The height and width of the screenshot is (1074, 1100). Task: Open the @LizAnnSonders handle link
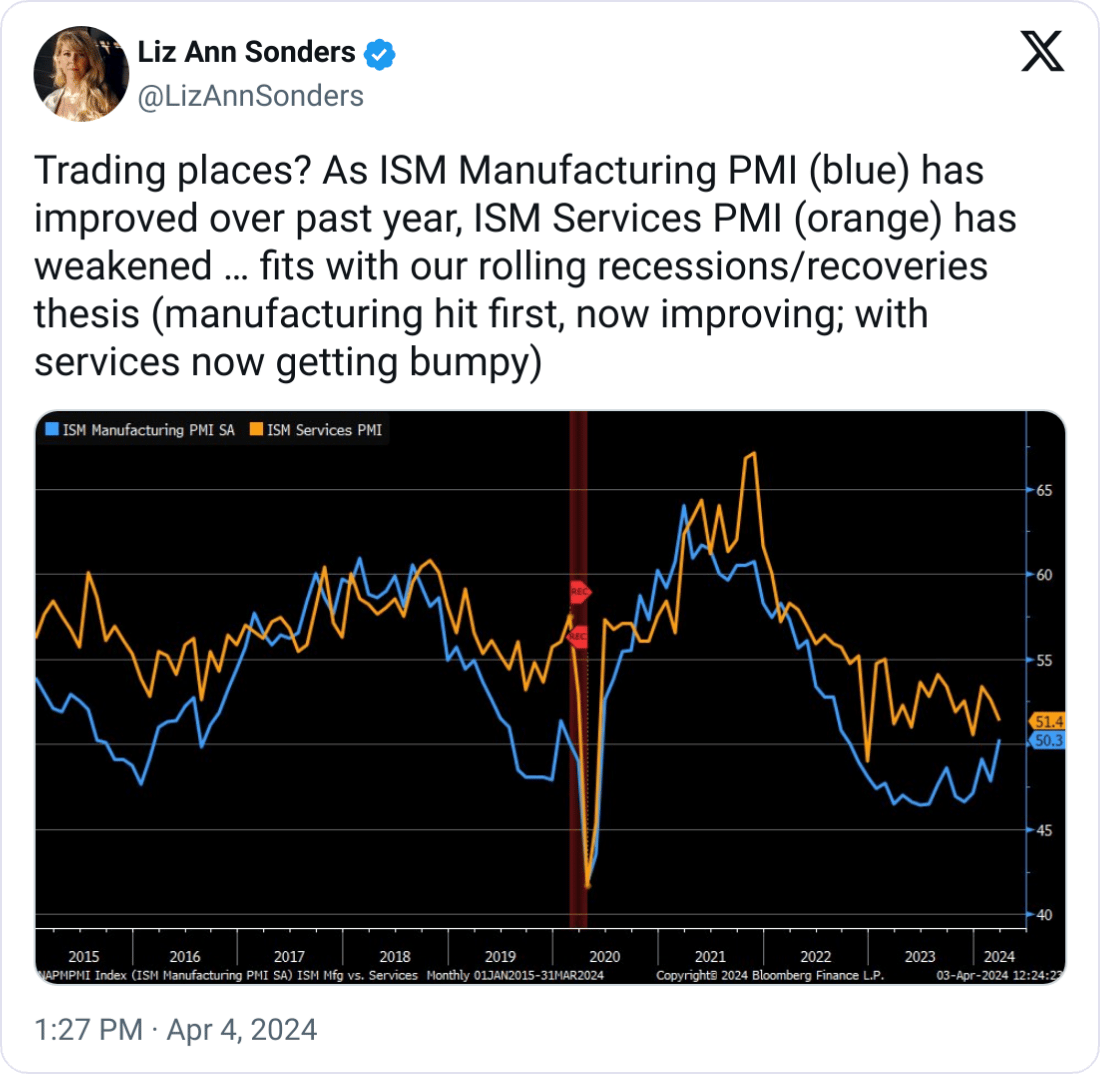click(x=250, y=96)
